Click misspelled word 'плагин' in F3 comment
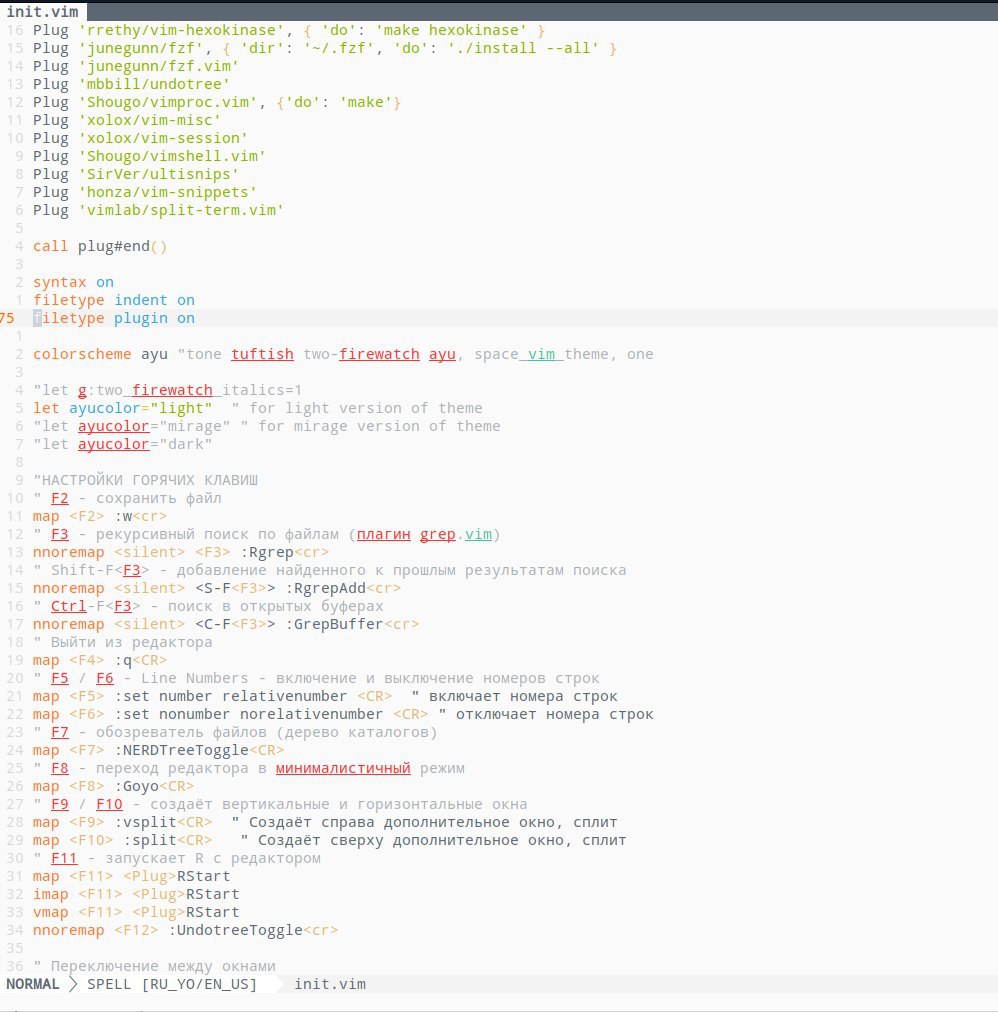Viewport: 998px width, 1012px height. (x=383, y=535)
